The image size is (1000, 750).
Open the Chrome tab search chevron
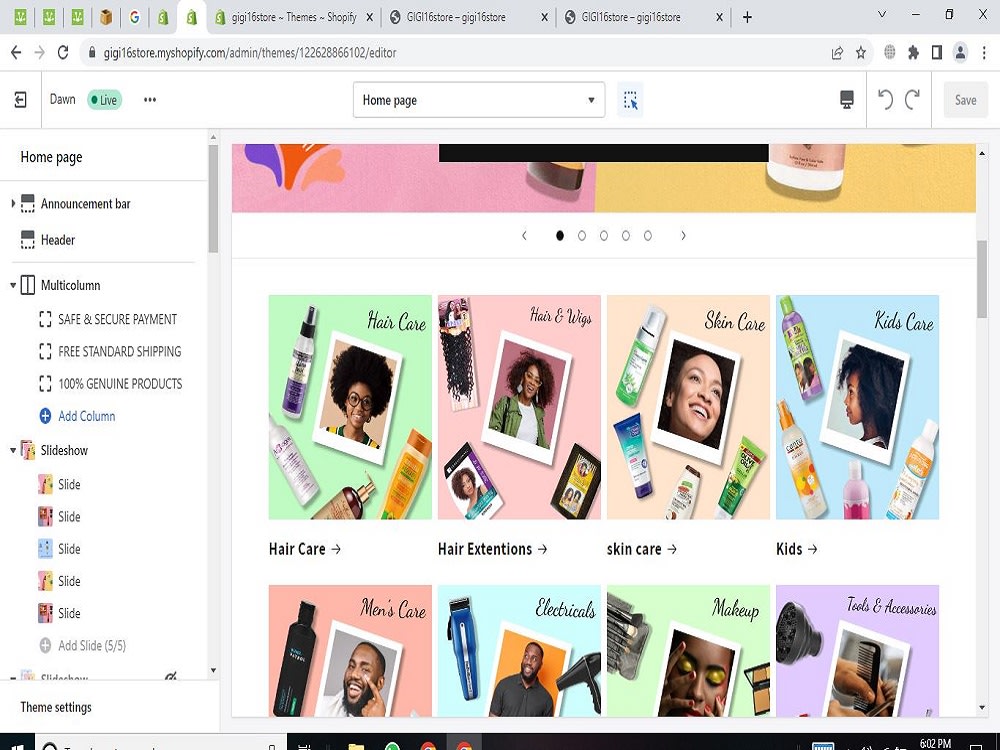click(882, 14)
